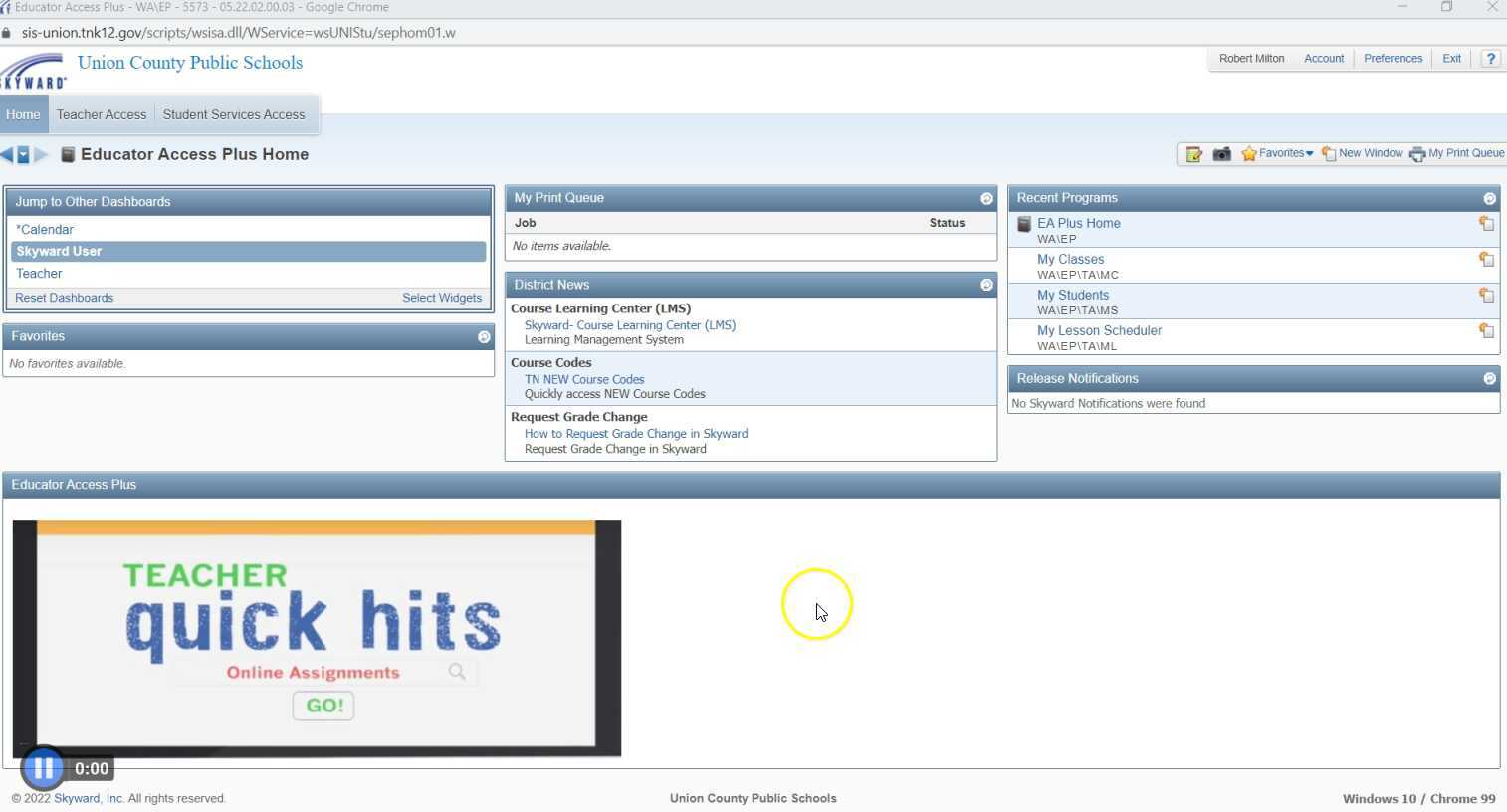Expand the Favorites dropdown in toolbar
Screen dimensions: 1507x812
(x=1278, y=154)
